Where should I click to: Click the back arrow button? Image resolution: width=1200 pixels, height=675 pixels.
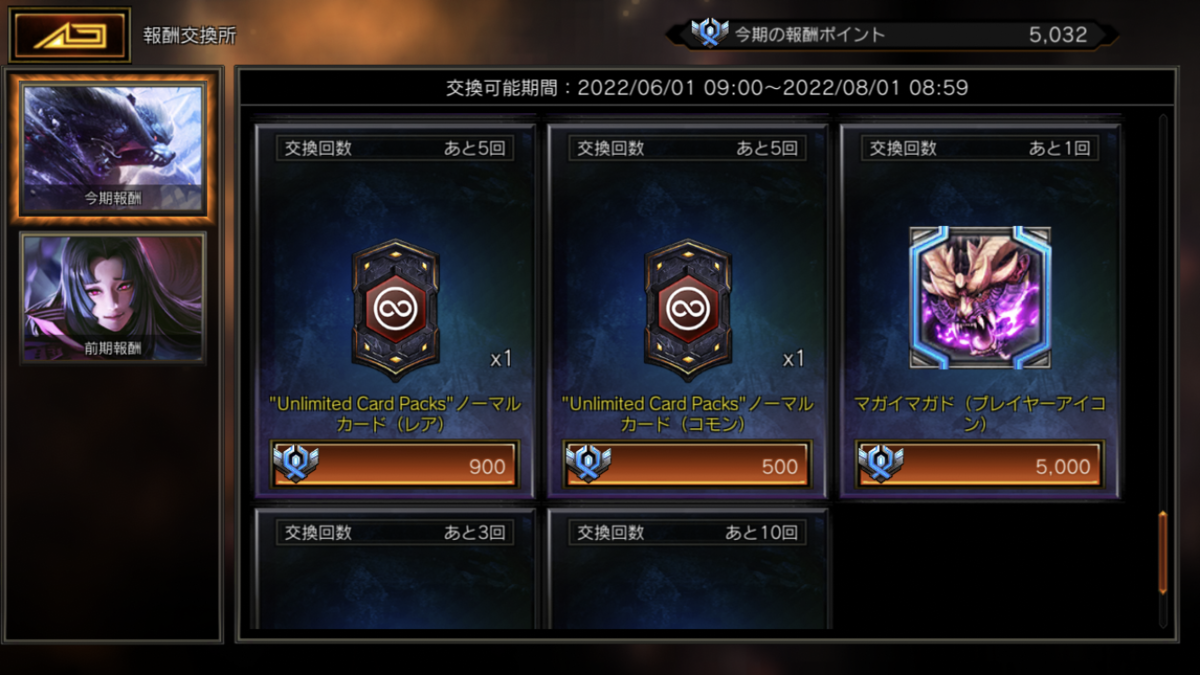(70, 35)
